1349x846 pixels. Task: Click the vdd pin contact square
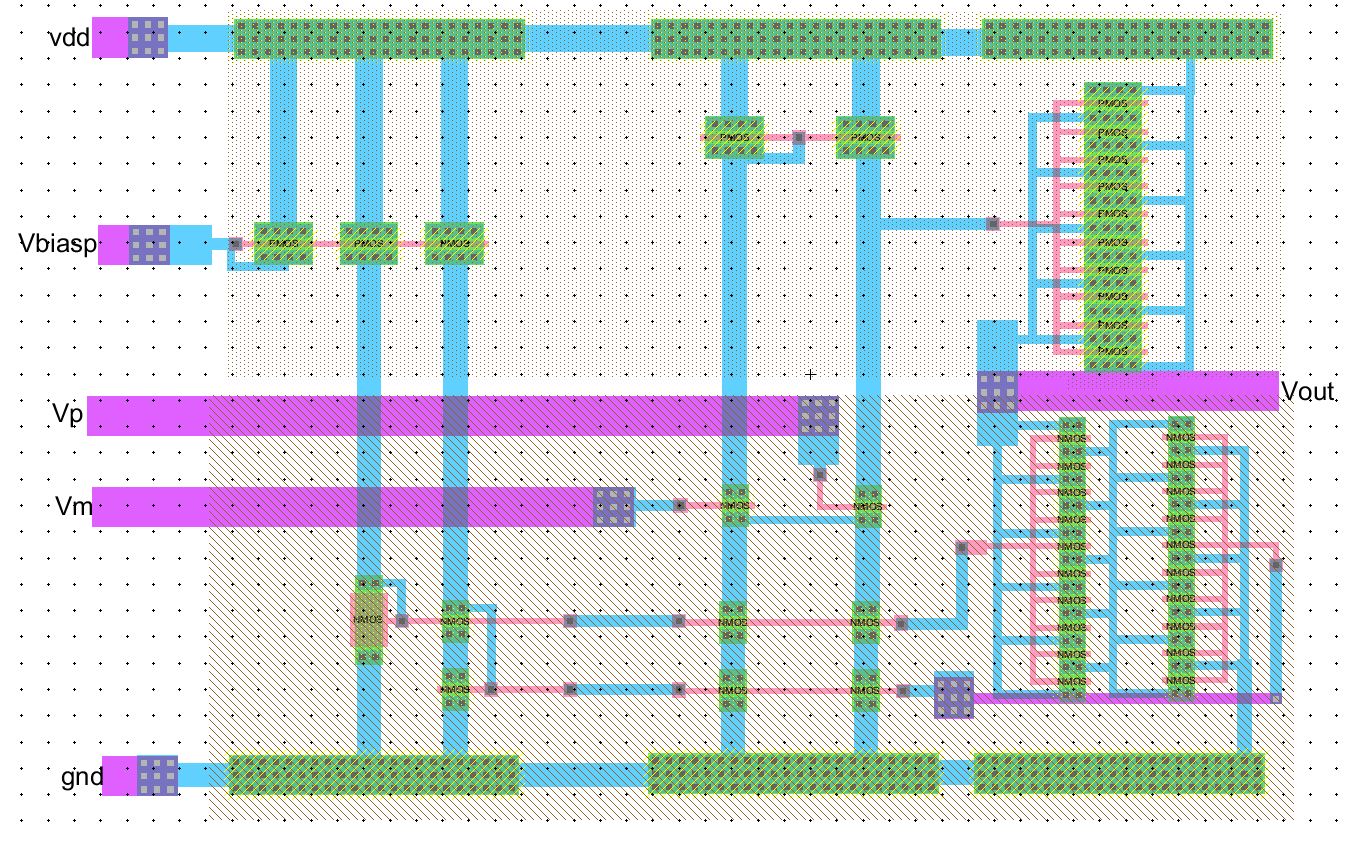click(147, 38)
